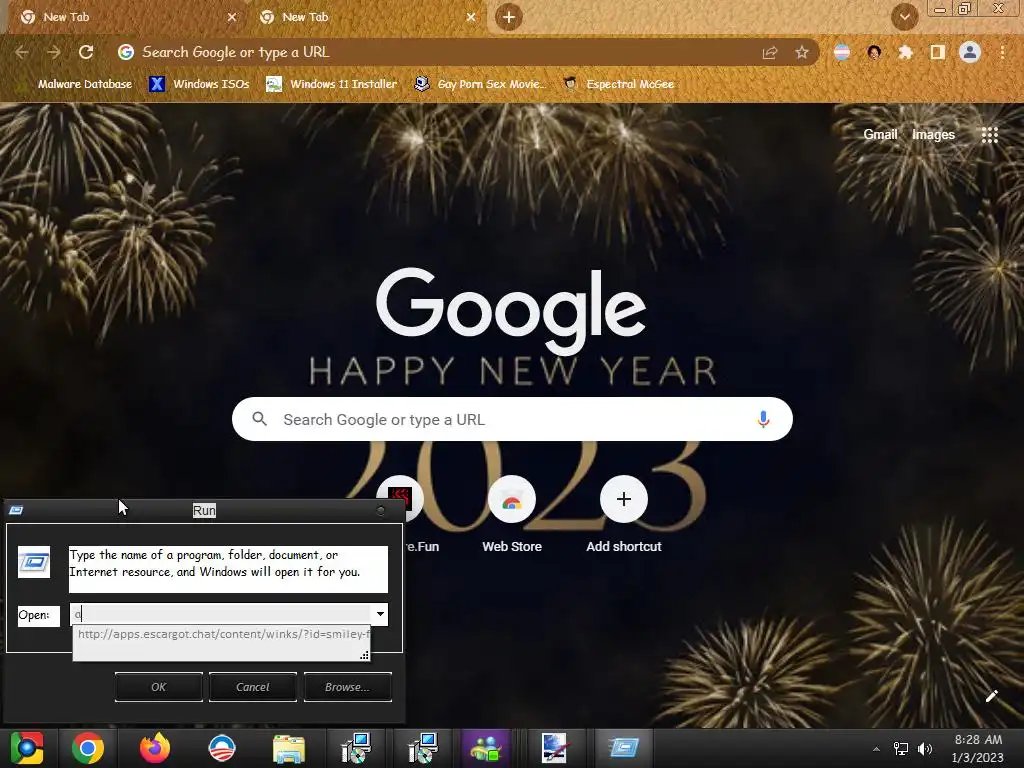Launch Google Chrome from the taskbar
Viewport: 1024px width, 768px height.
pos(88,748)
